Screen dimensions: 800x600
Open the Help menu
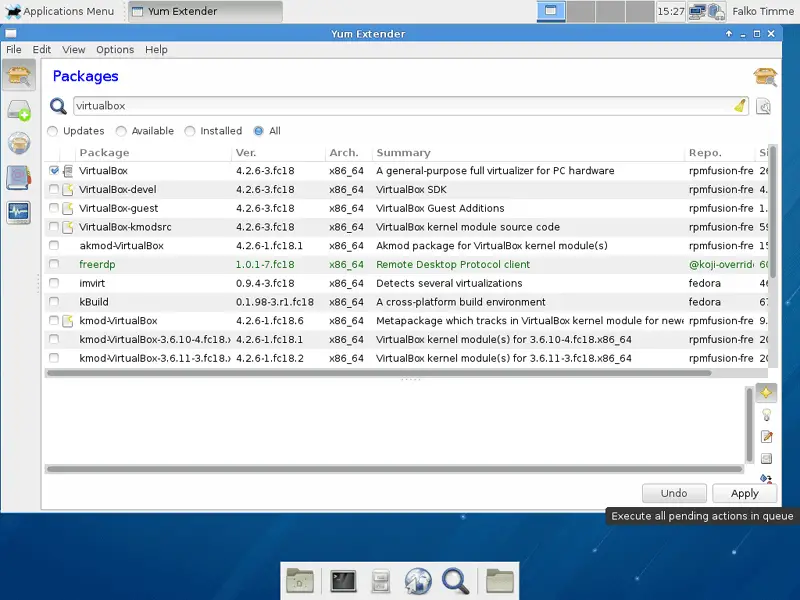click(156, 49)
